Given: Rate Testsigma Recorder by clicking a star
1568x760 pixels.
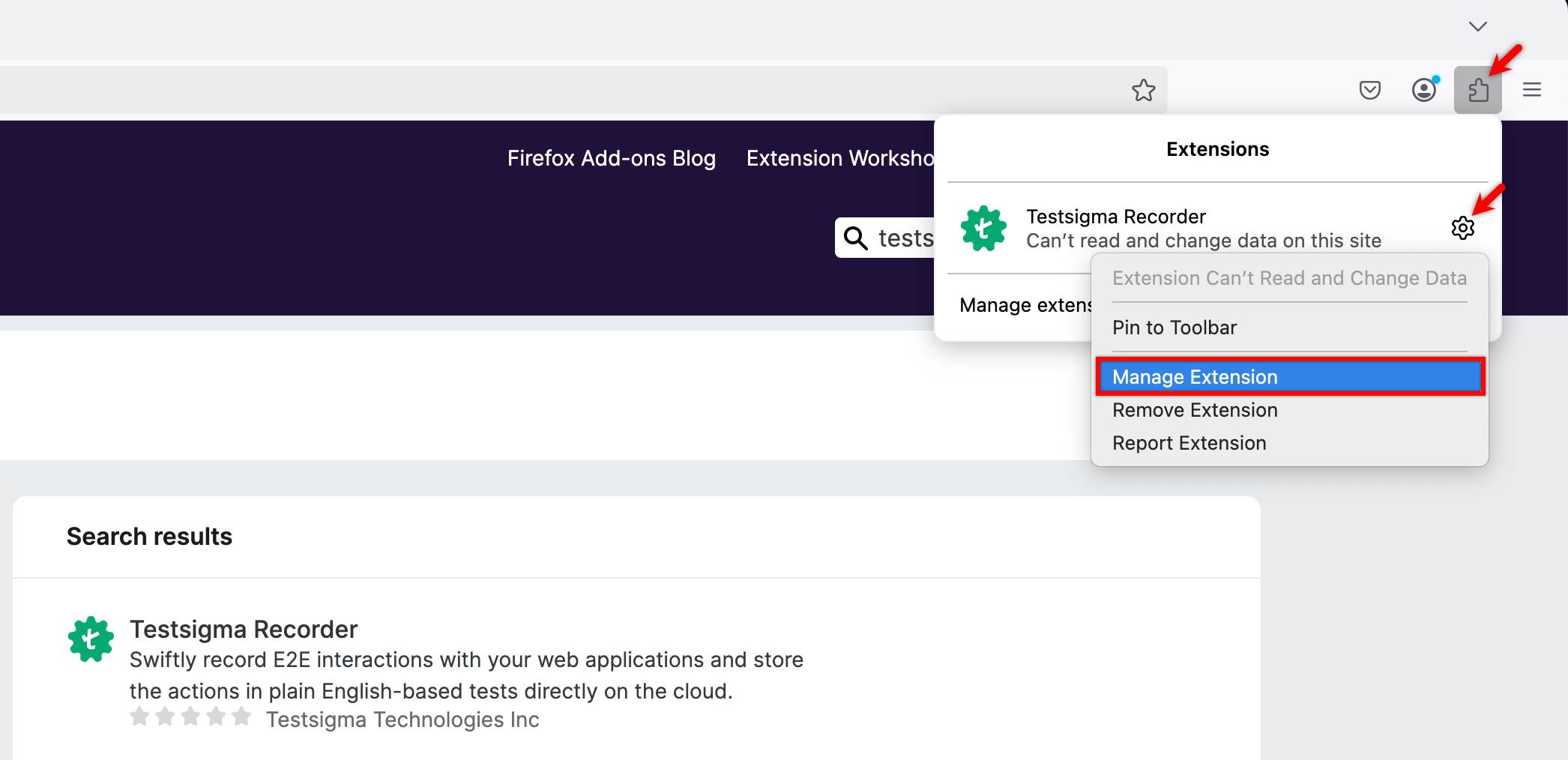Looking at the screenshot, I should (190, 717).
